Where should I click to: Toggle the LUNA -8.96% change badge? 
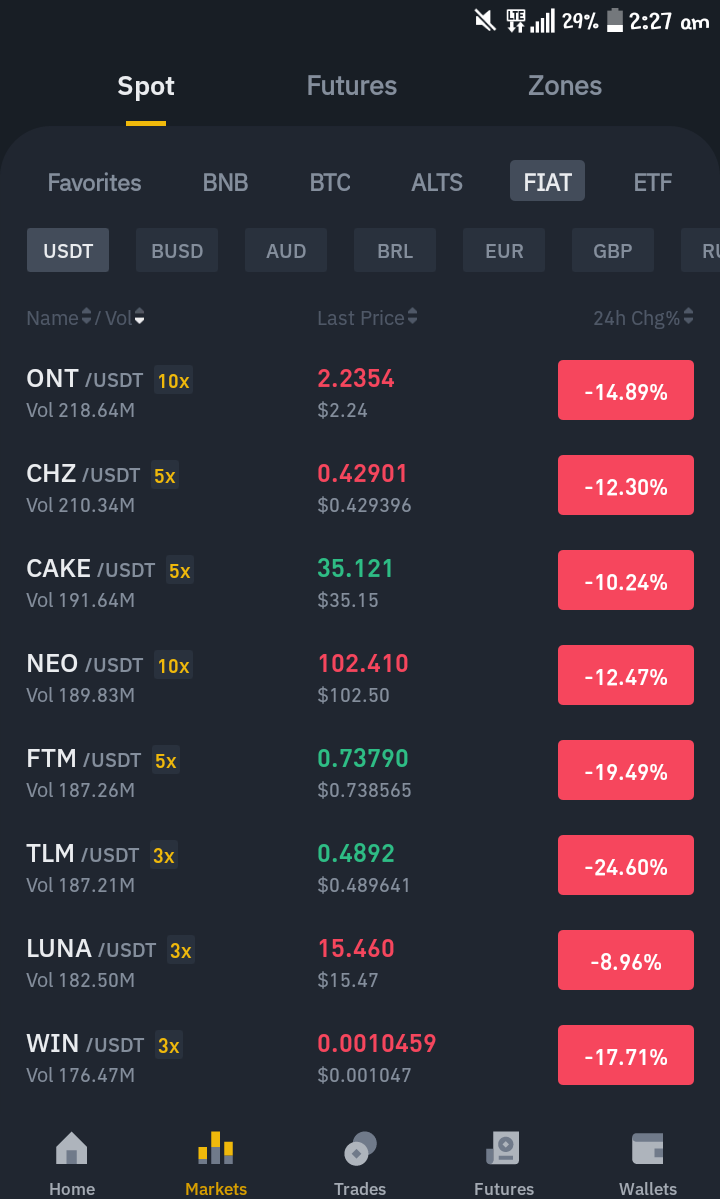tap(626, 960)
